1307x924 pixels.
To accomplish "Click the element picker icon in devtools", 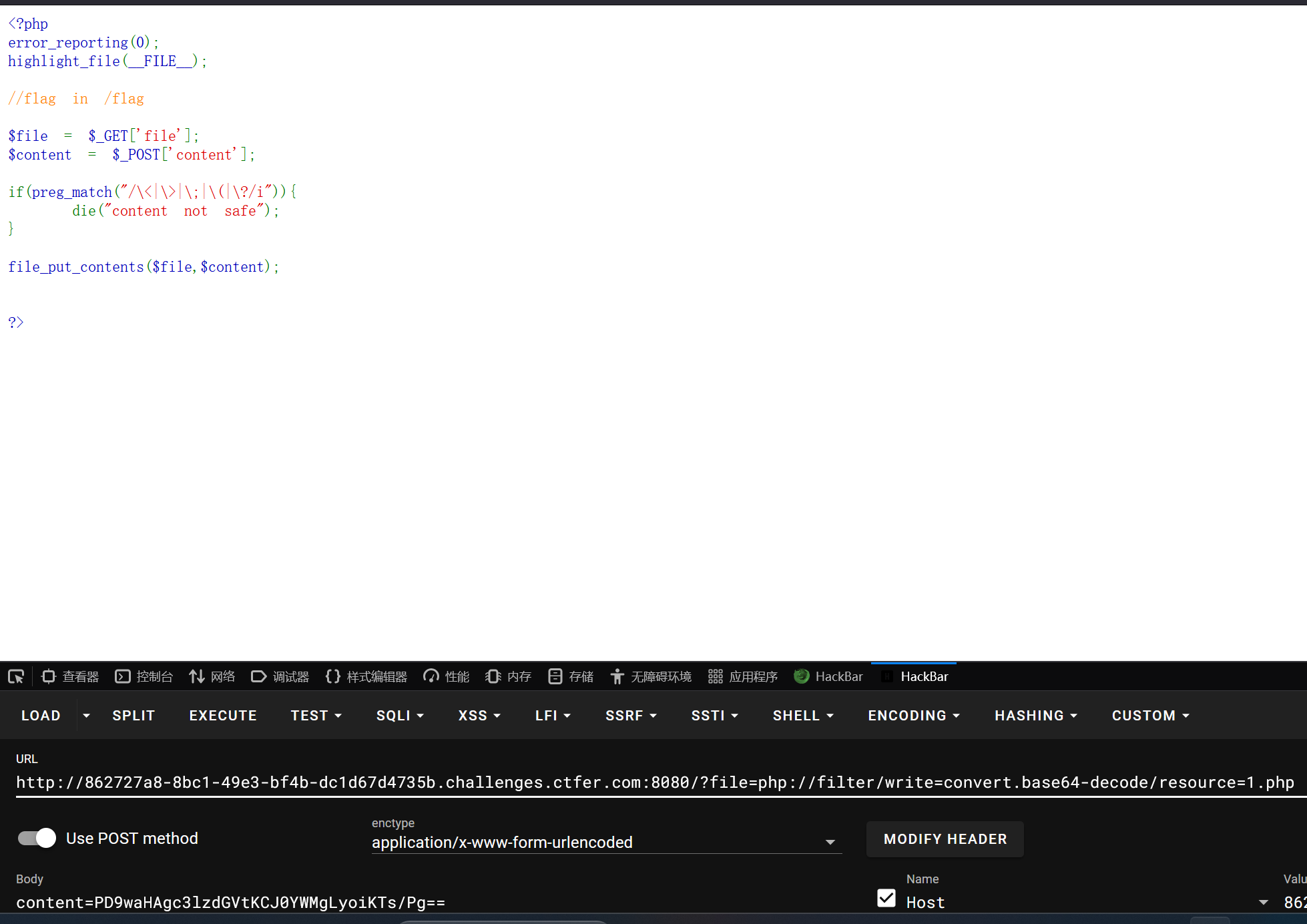I will [x=16, y=676].
